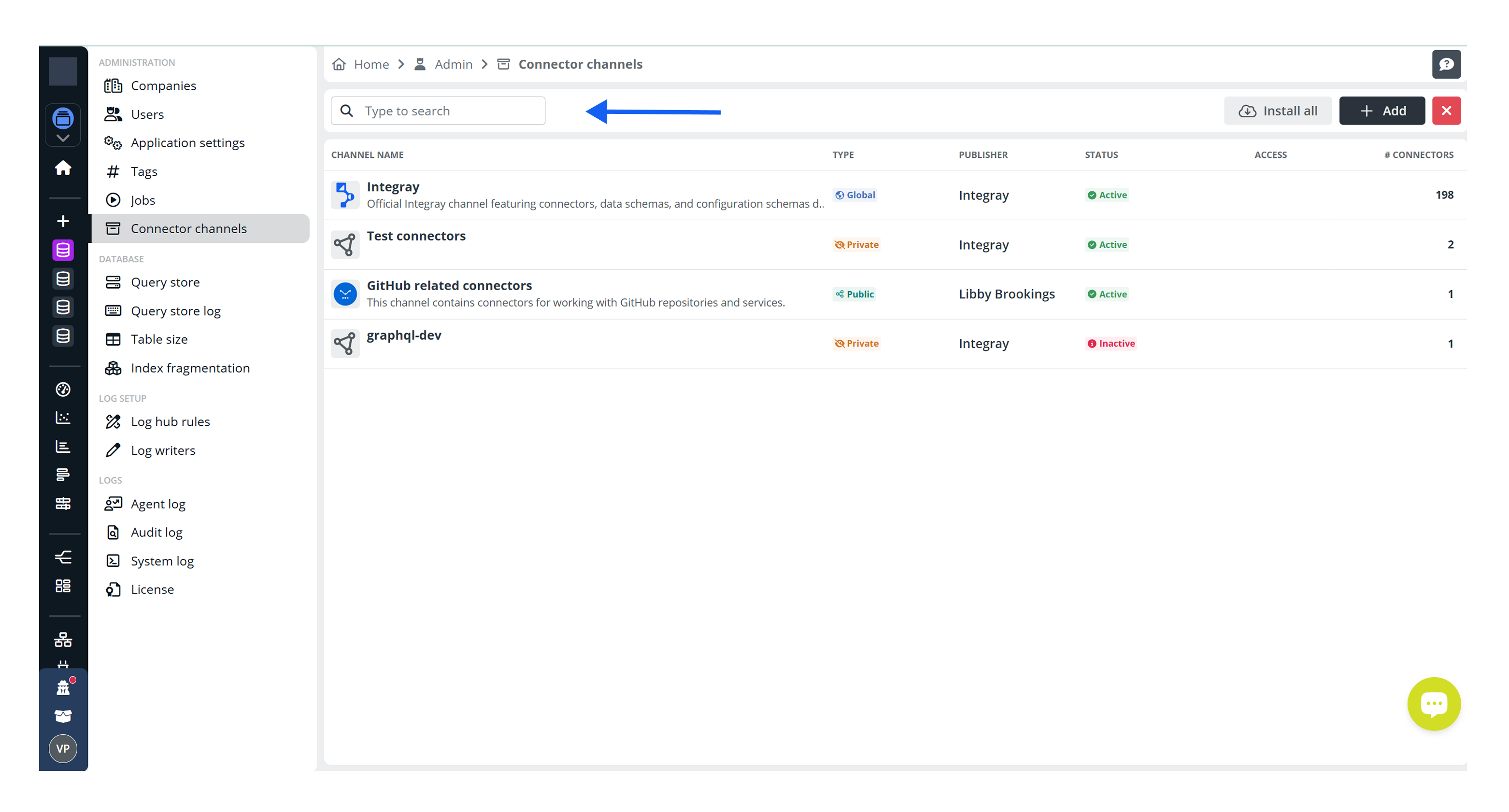Screen dimensions: 1509x812
Task: Open the inbox tray icon above the VP avatar
Action: tap(63, 716)
